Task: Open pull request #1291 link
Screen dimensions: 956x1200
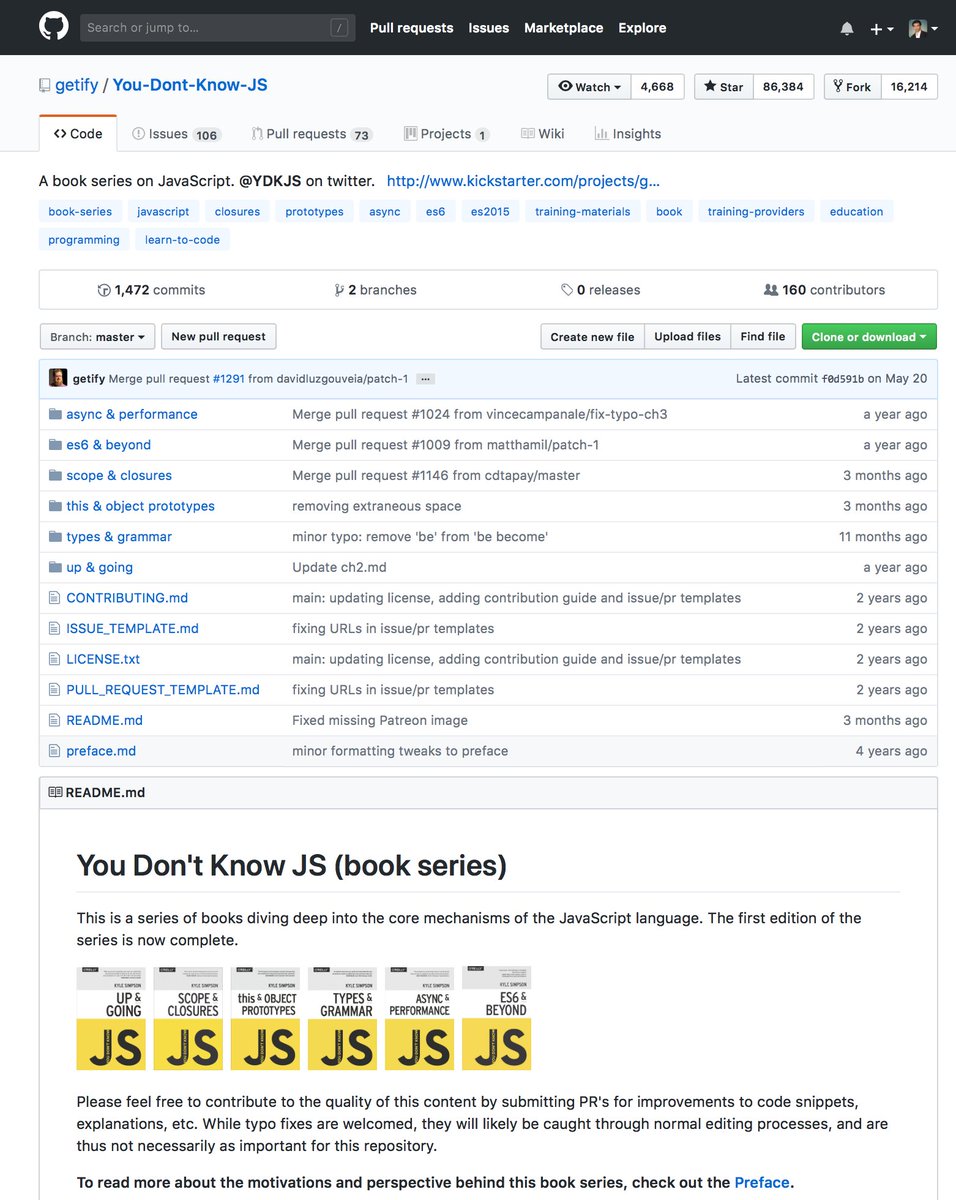Action: coord(228,379)
